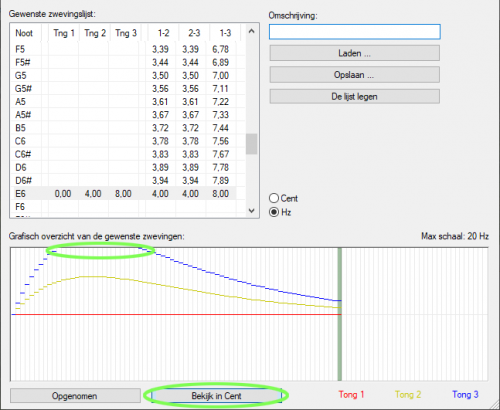Click the Opgenomen button

75,396
